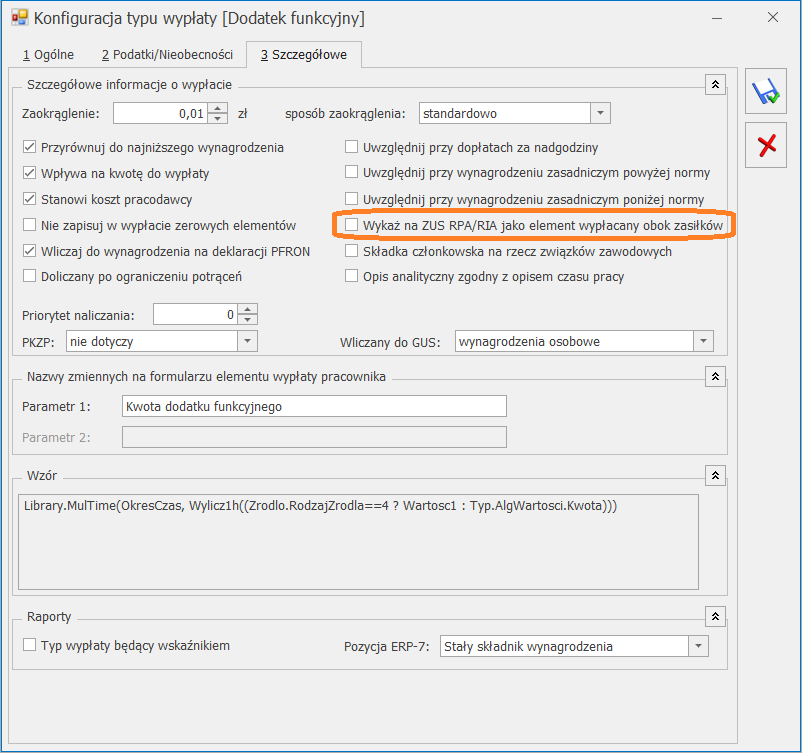Enable Opis analityczny zgodny z opisem czasu pracy

click(x=351, y=276)
